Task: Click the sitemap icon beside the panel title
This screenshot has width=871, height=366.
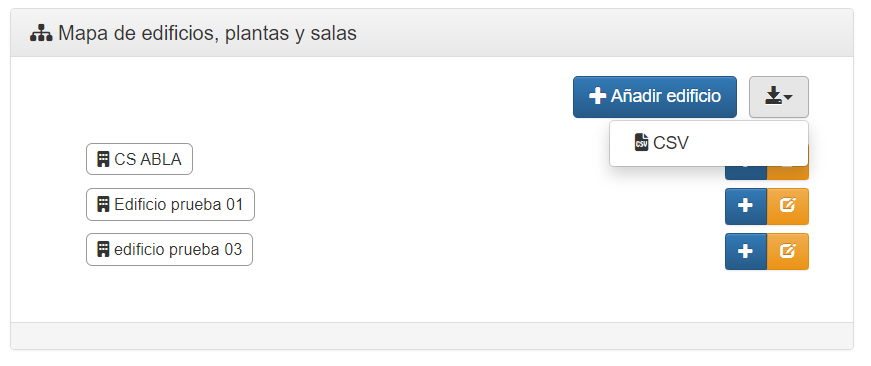Action: (41, 34)
